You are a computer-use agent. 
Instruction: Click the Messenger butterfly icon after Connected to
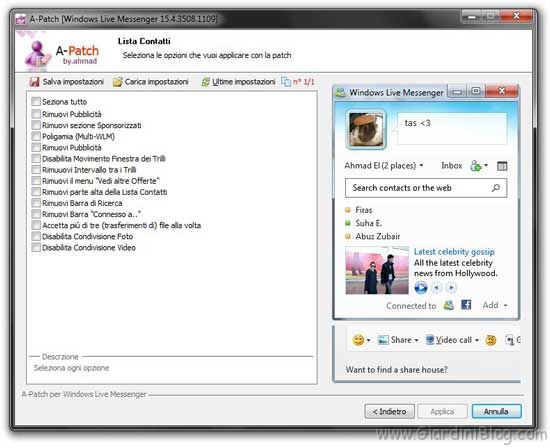pos(449,305)
